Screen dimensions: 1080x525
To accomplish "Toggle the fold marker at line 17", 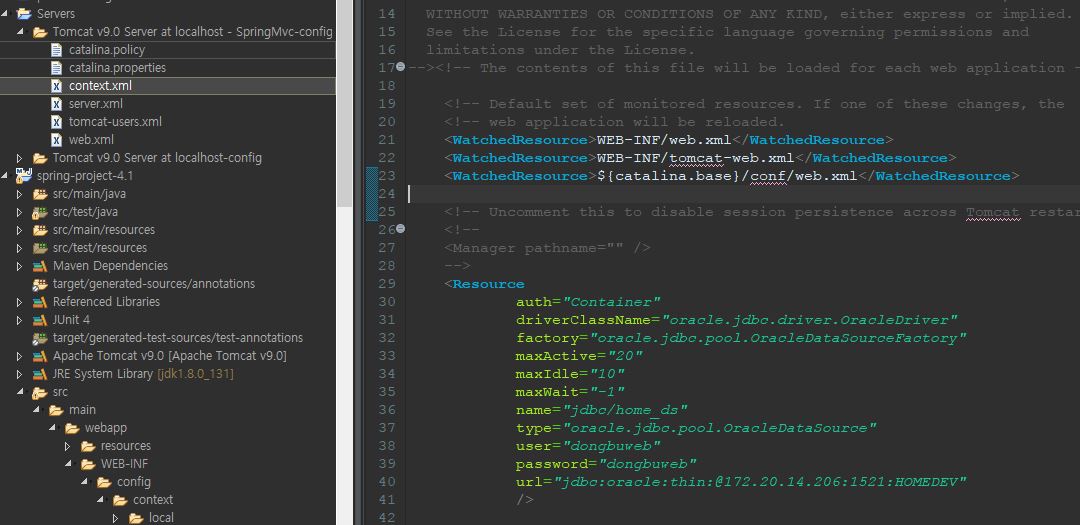I will (400, 68).
